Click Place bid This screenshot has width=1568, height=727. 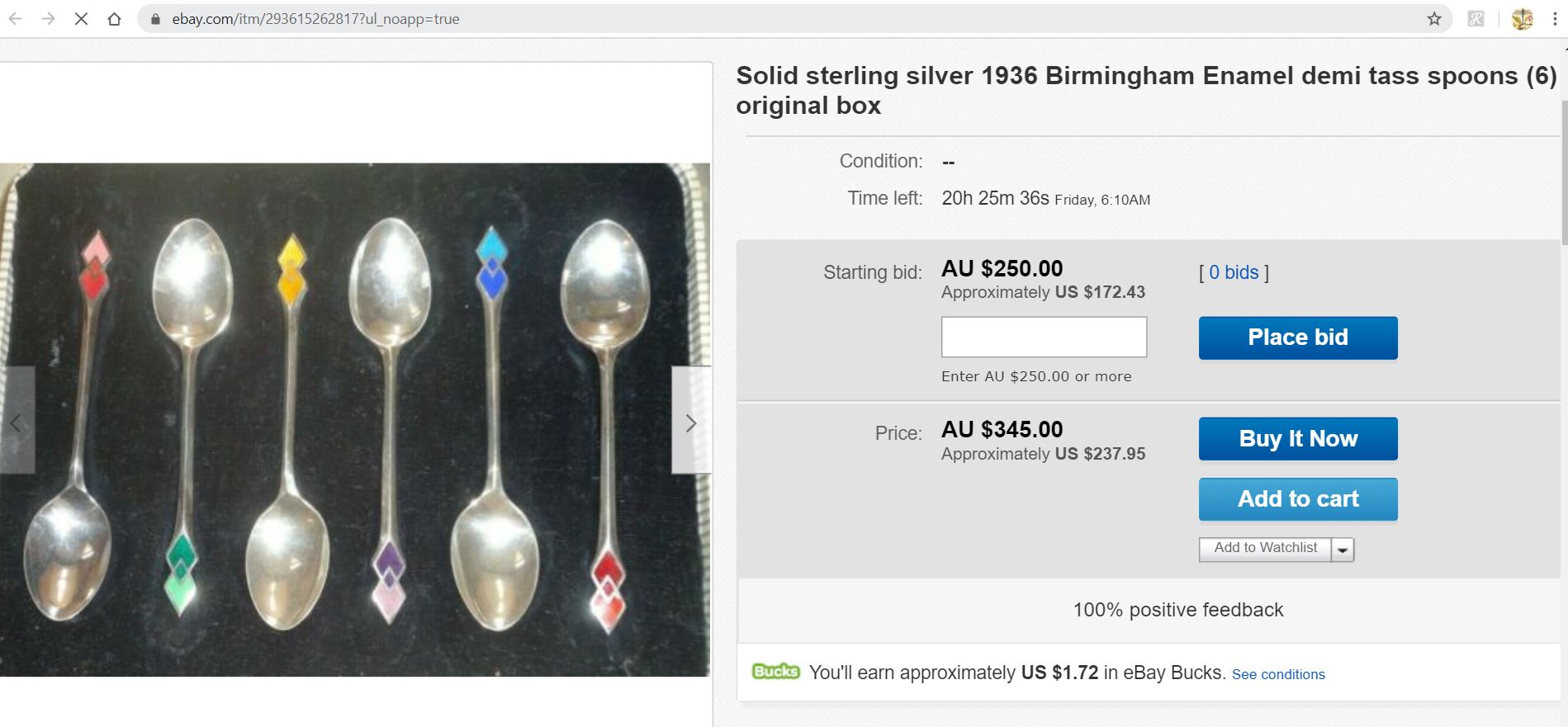coord(1296,337)
